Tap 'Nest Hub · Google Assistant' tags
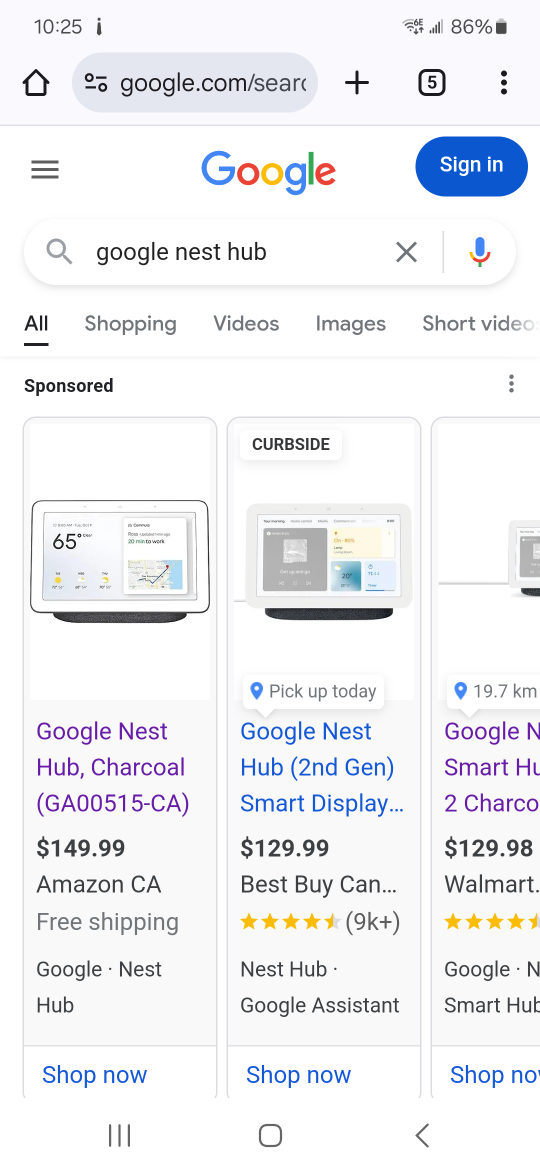The height and width of the screenshot is (1170, 540). (320, 986)
